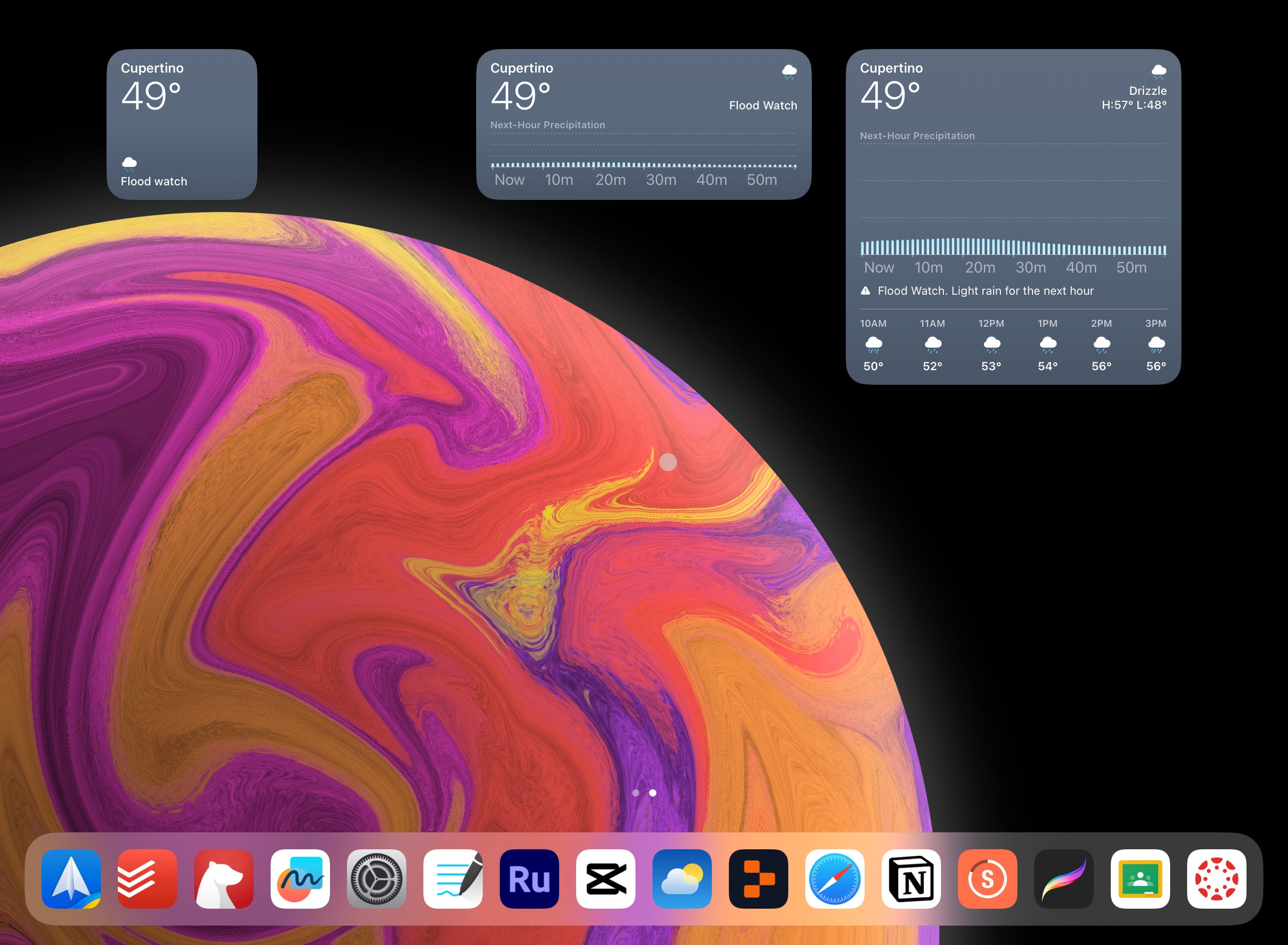Launch Safari from the dock

point(834,879)
